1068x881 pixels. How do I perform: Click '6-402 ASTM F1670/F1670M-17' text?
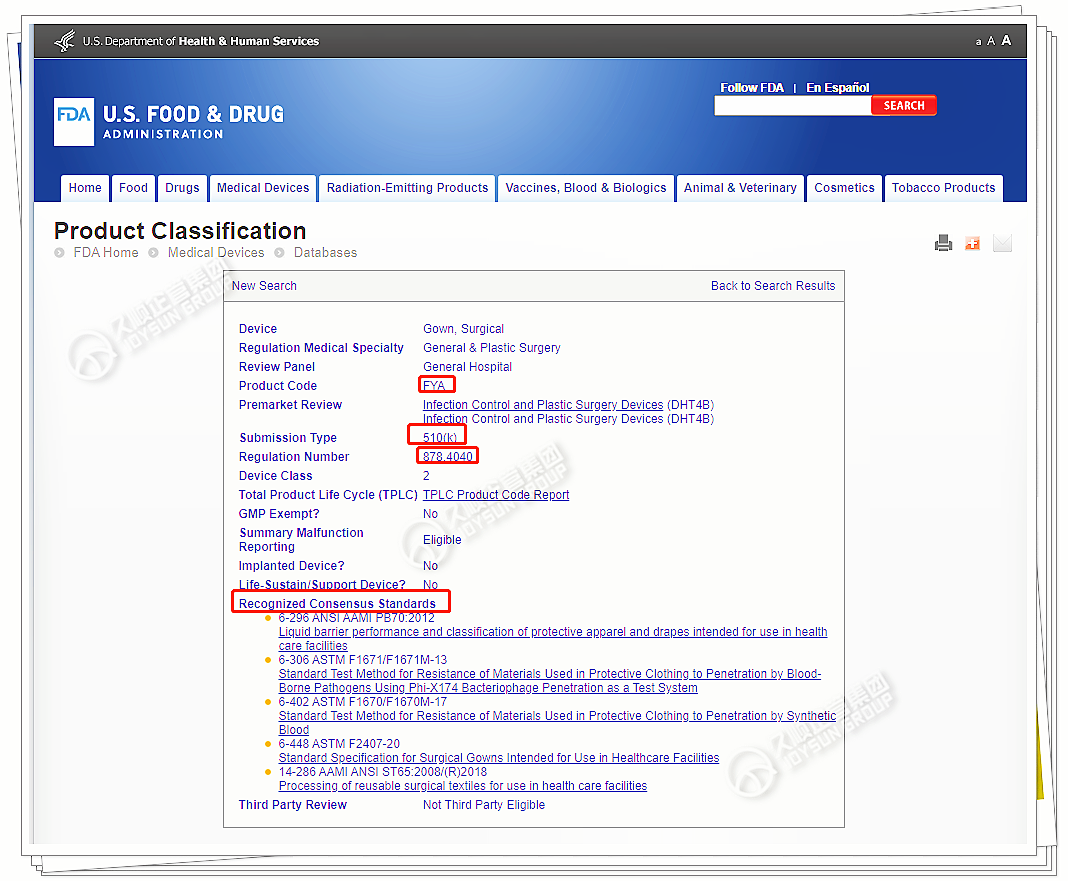363,702
